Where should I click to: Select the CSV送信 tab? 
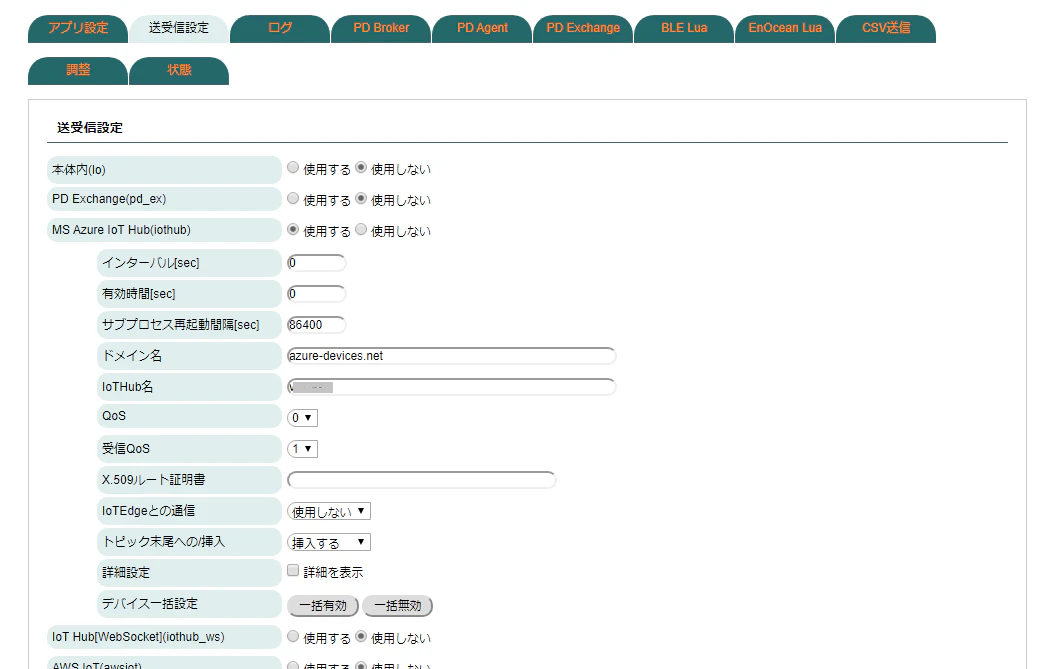click(886, 29)
